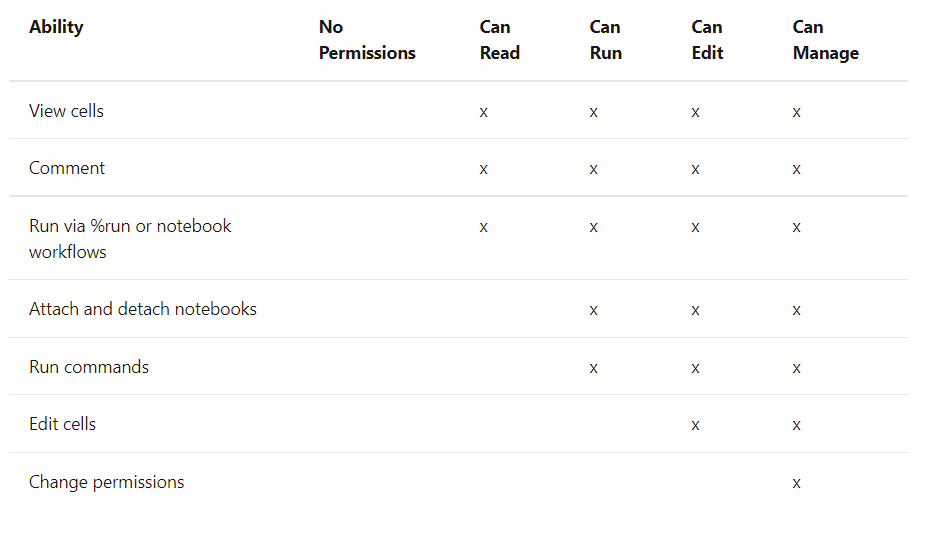
Task: Select Can Run x in Attach and detach row
Action: (593, 310)
